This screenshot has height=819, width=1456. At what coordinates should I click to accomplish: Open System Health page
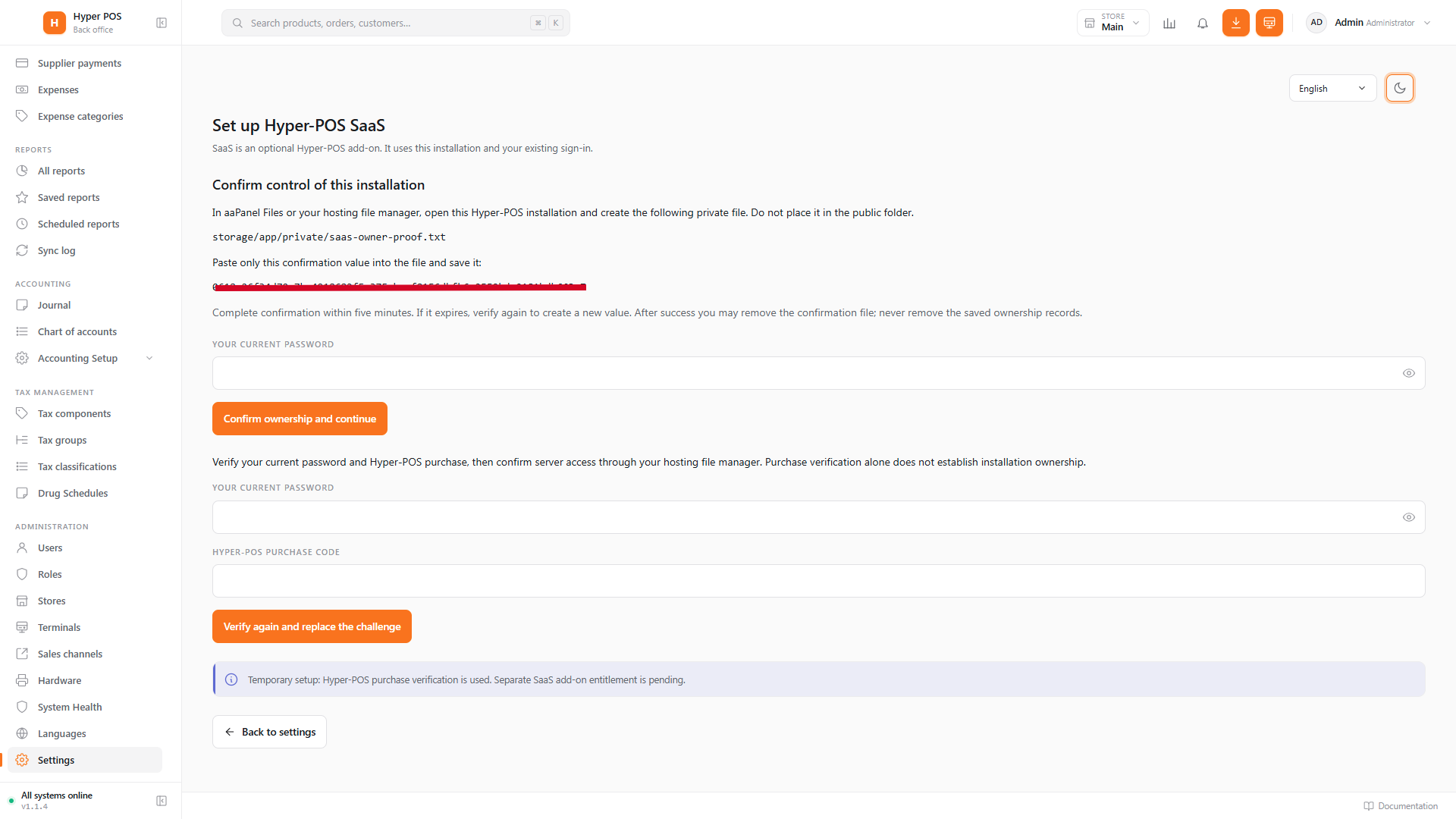pyautogui.click(x=85, y=707)
